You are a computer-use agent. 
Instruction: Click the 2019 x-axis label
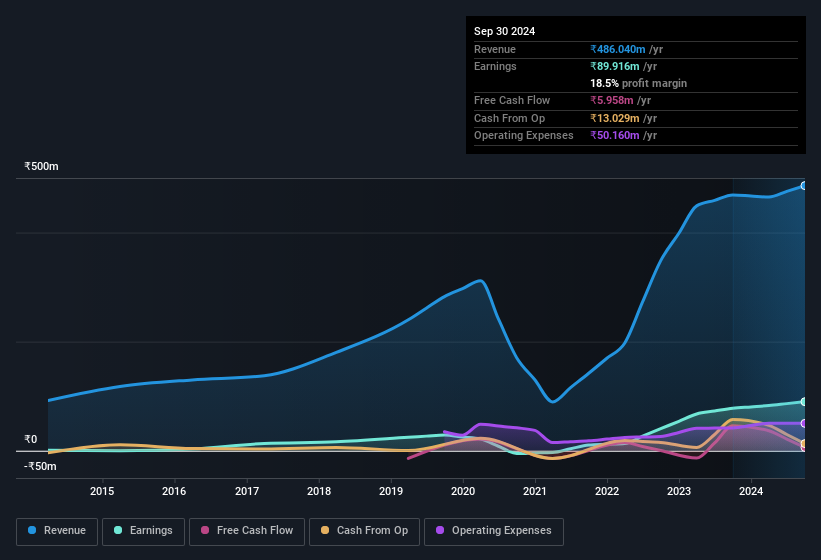(x=391, y=491)
